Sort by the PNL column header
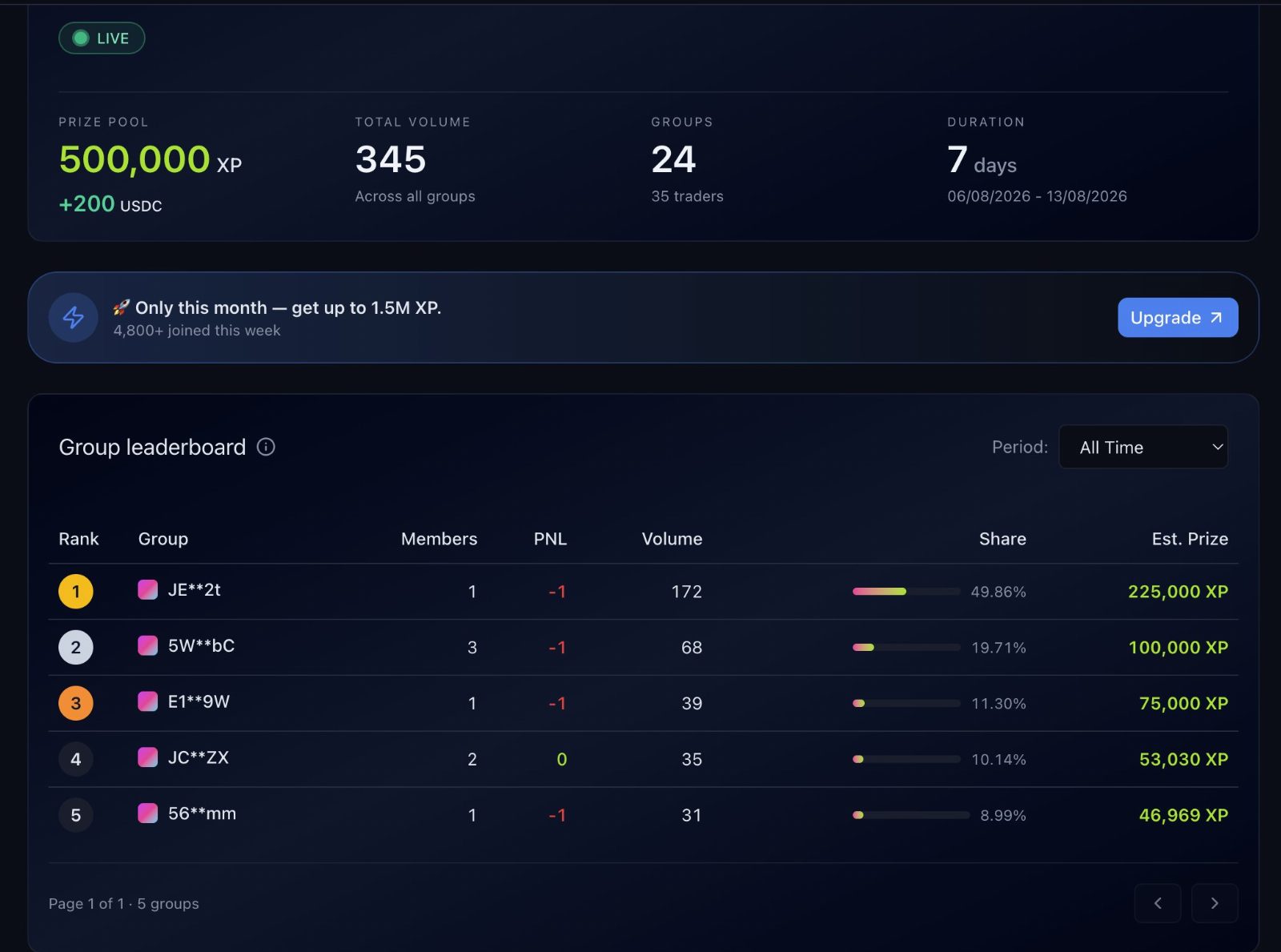This screenshot has height=952, width=1281. [x=550, y=539]
